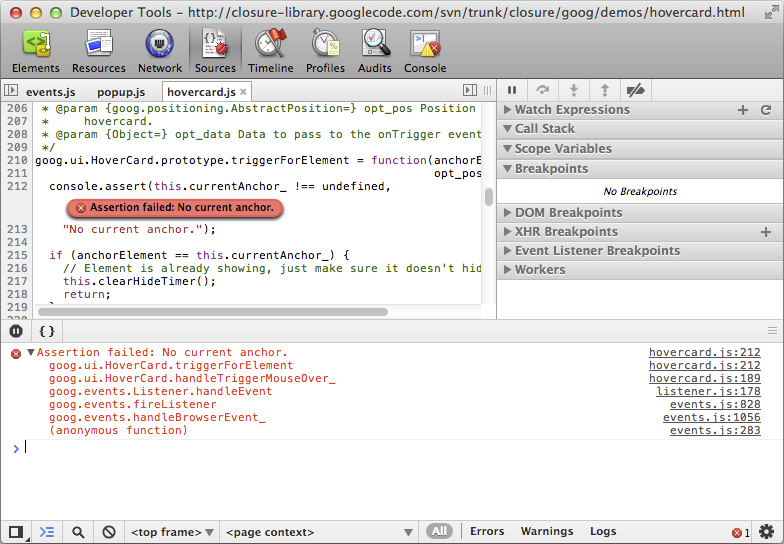Toggle pretty print curly braces button
The image size is (784, 544).
[47, 331]
